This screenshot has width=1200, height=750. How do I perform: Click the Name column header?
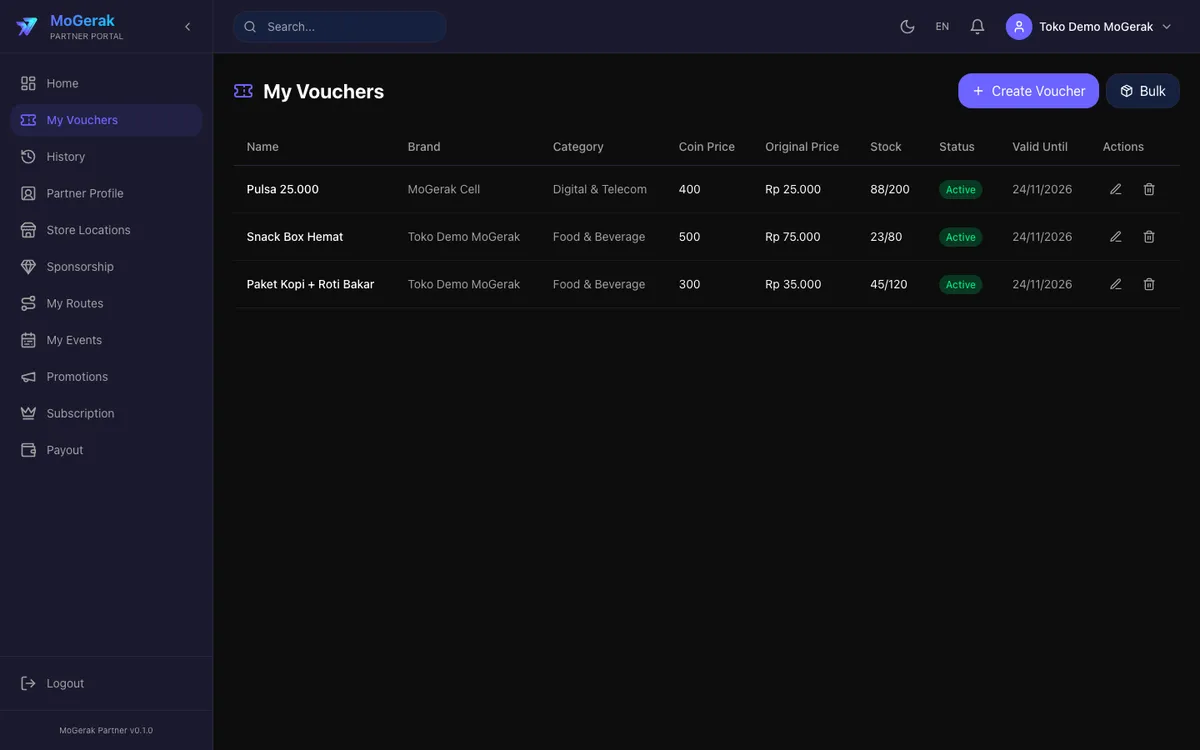(x=263, y=147)
